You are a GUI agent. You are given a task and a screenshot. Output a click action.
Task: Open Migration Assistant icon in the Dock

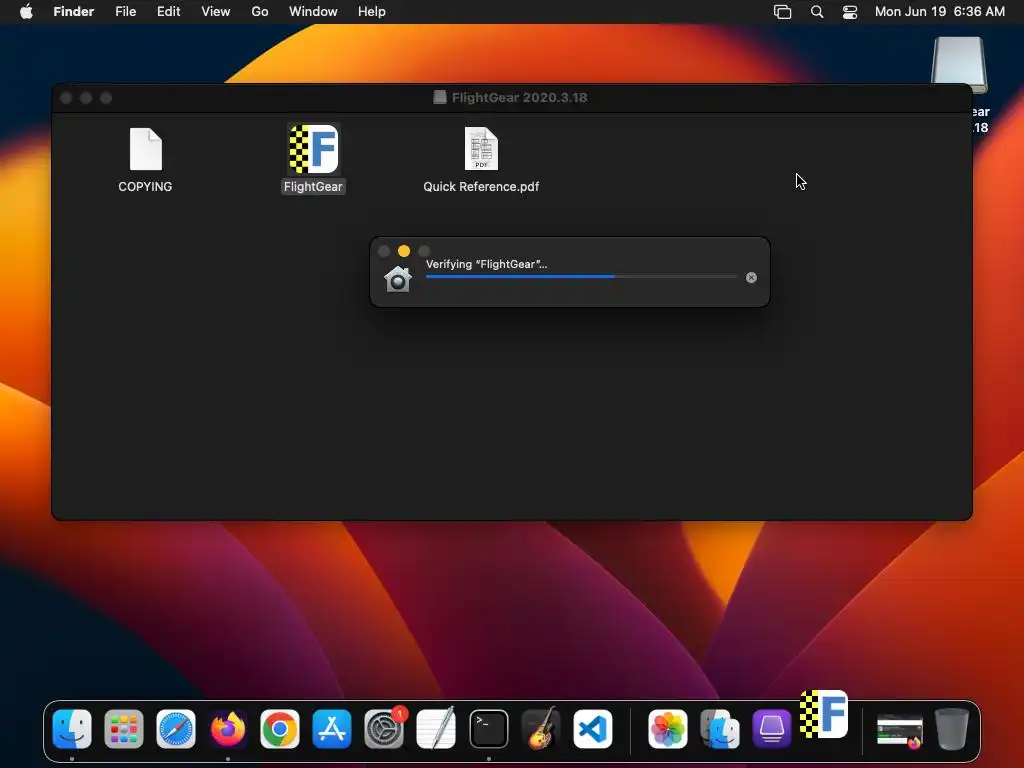[720, 729]
